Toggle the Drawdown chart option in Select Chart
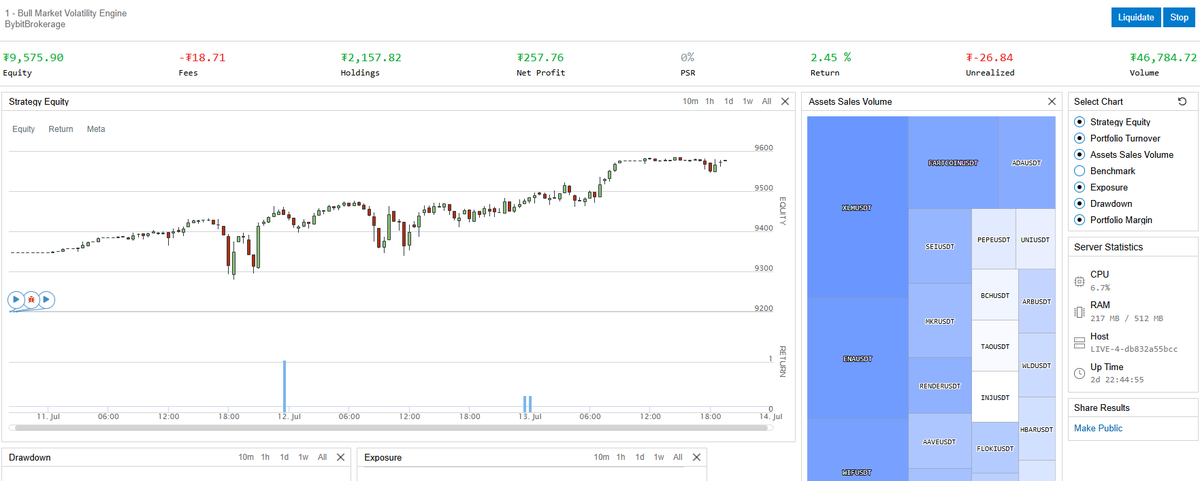Viewport: 1200px width, 481px height. pos(1079,204)
